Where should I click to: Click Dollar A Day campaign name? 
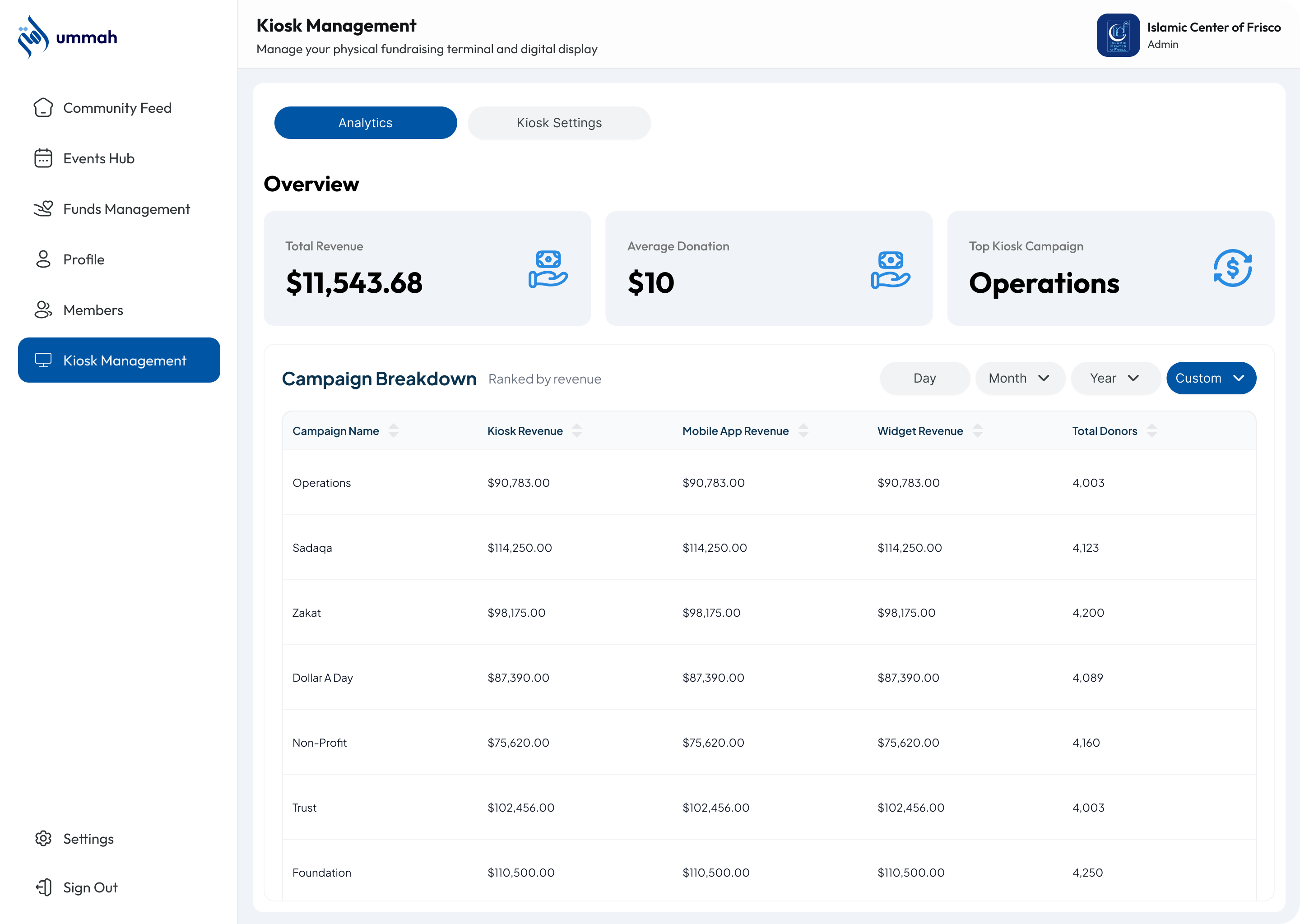(x=322, y=678)
